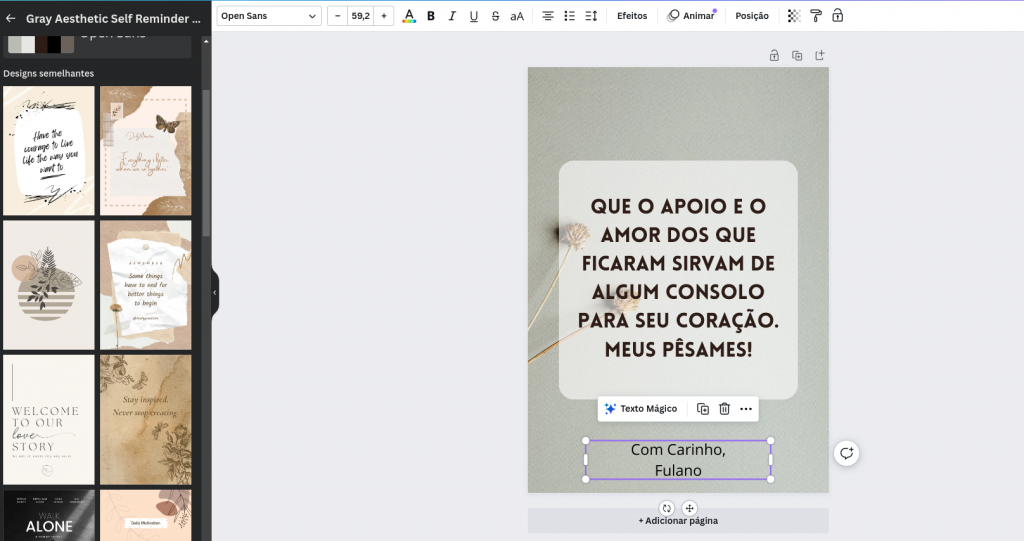Viewport: 1024px width, 541px height.
Task: Select the copy style paint roller icon
Action: pos(816,16)
